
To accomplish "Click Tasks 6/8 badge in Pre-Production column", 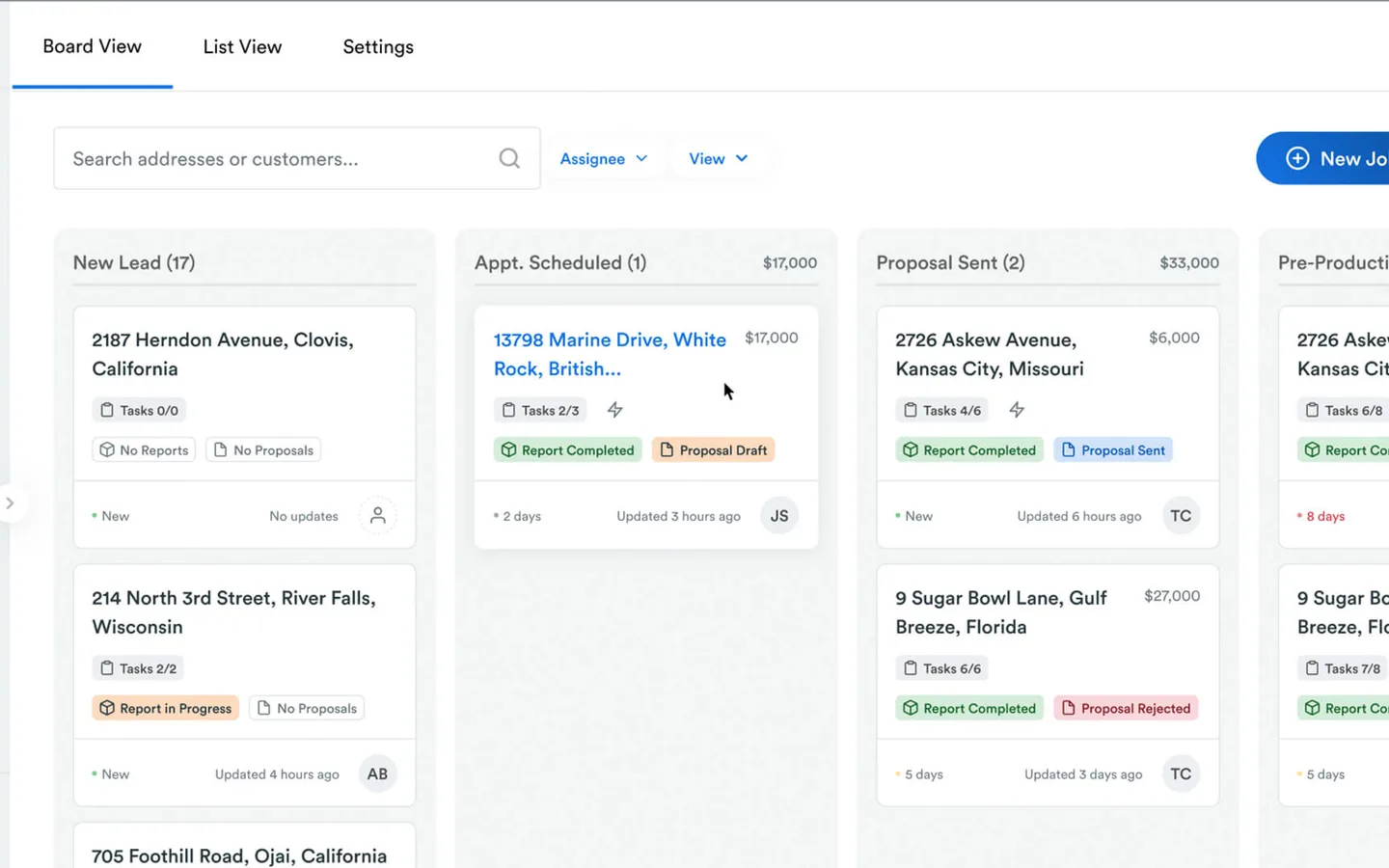I will 1343,410.
